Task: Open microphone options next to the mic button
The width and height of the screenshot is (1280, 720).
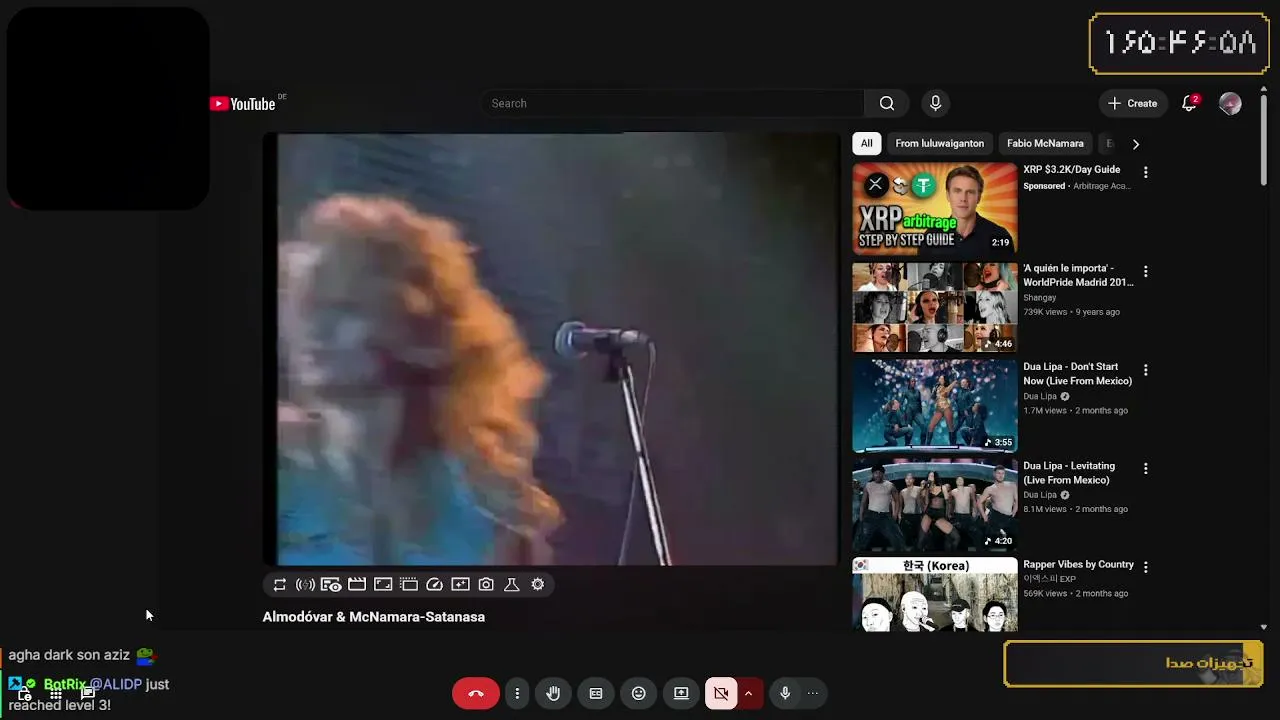Action: click(812, 693)
